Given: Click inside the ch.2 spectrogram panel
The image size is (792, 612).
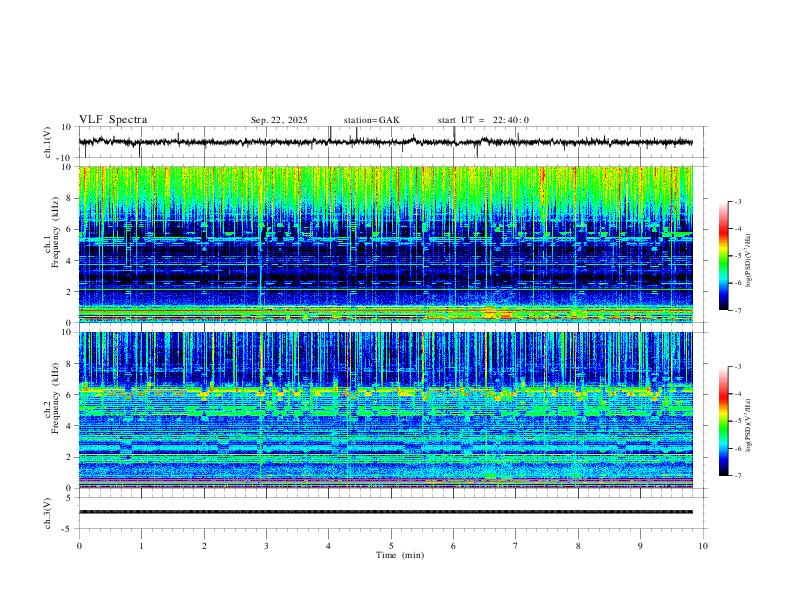Looking at the screenshot, I should coord(386,410).
